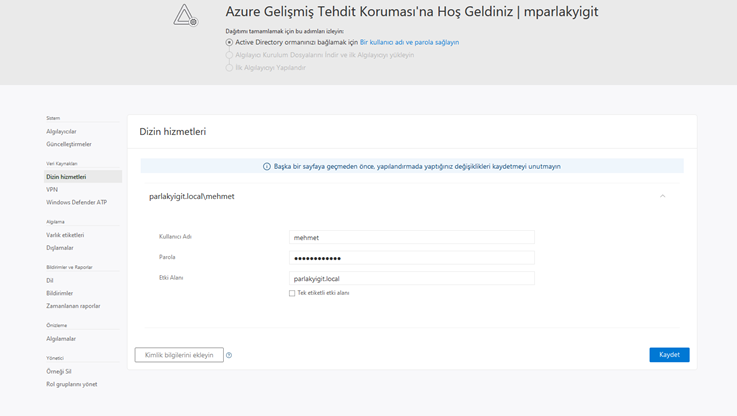This screenshot has width=737, height=416.
Task: Click the parlakyigit.local\mehmet section title
Action: (192, 196)
